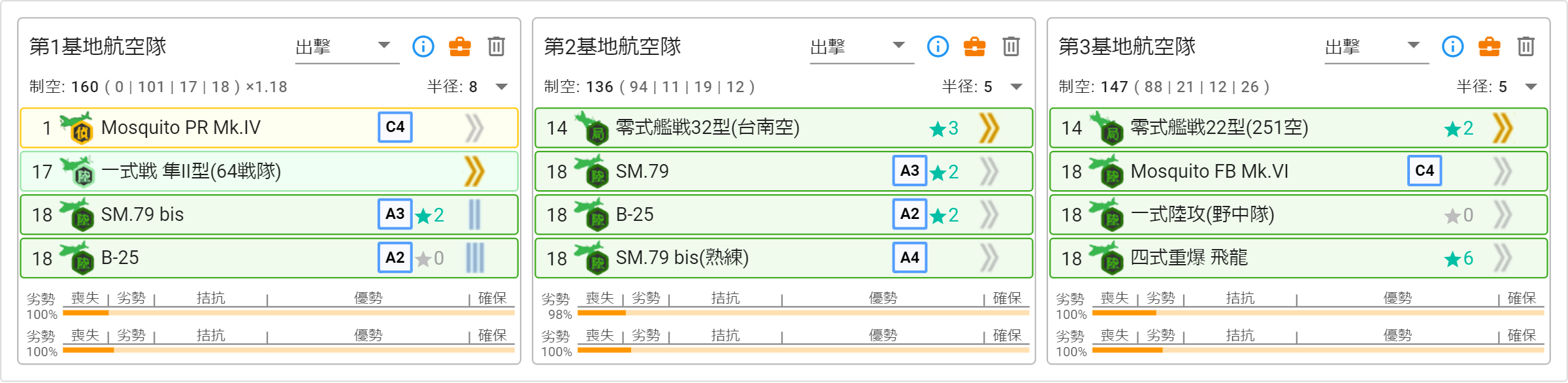Viewport: 1568px width, 383px height.
Task: Click the first air-state bar of 第2基地航空隊
Action: 803,313
